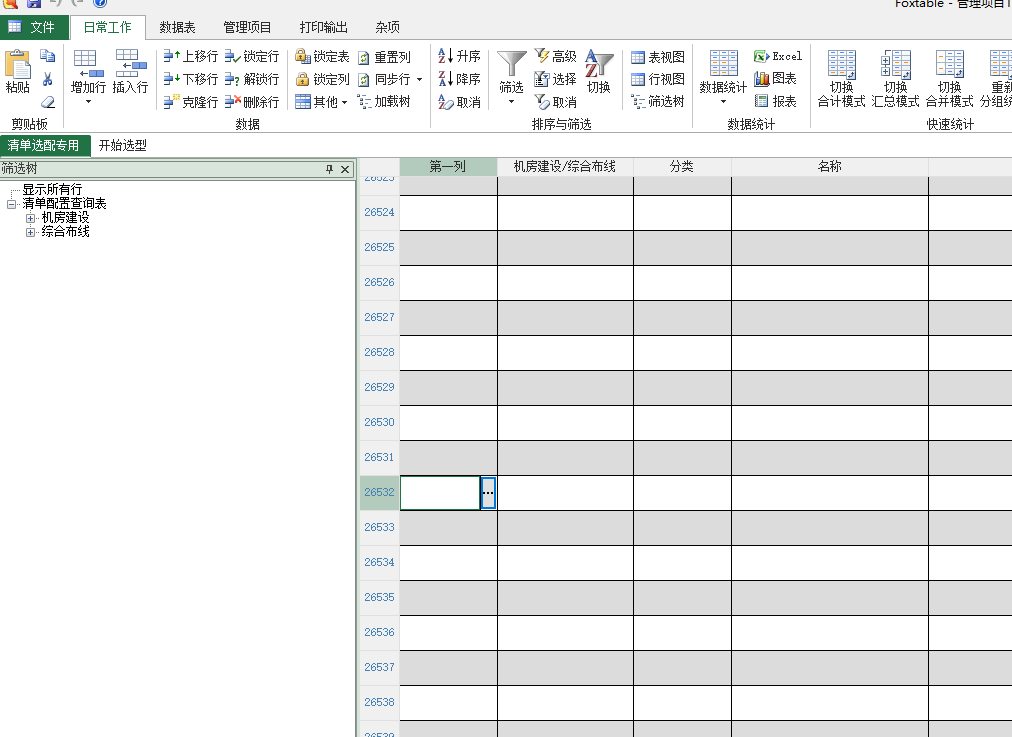This screenshot has height=737, width=1012.
Task: Click the ellipsis button in row 26532
Action: click(489, 493)
